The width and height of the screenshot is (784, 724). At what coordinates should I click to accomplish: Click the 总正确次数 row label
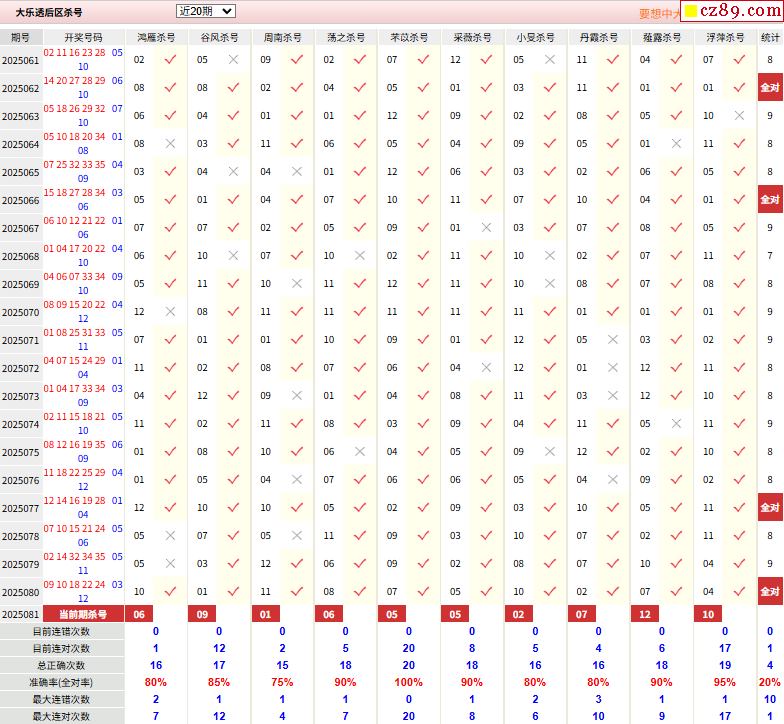click(x=62, y=666)
